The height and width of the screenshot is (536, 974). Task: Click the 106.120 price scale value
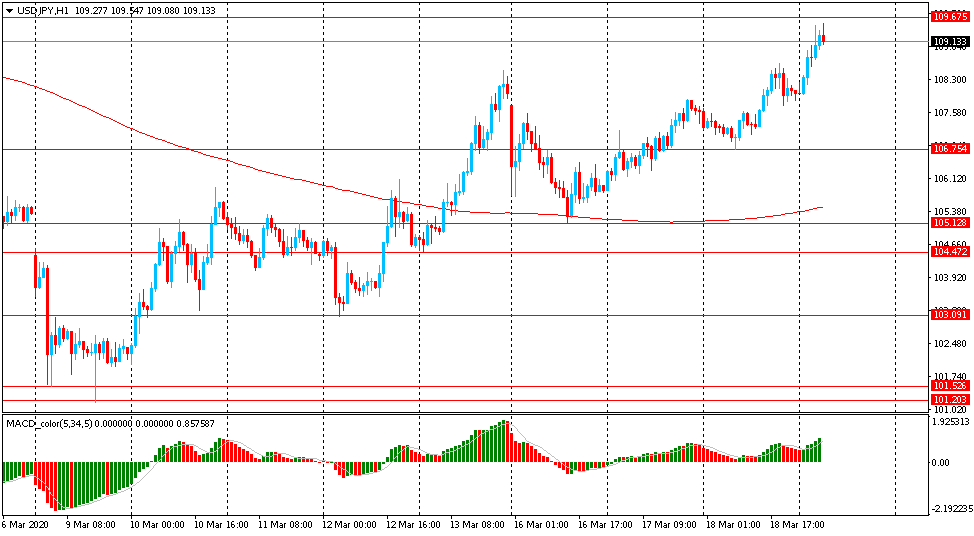(x=950, y=178)
